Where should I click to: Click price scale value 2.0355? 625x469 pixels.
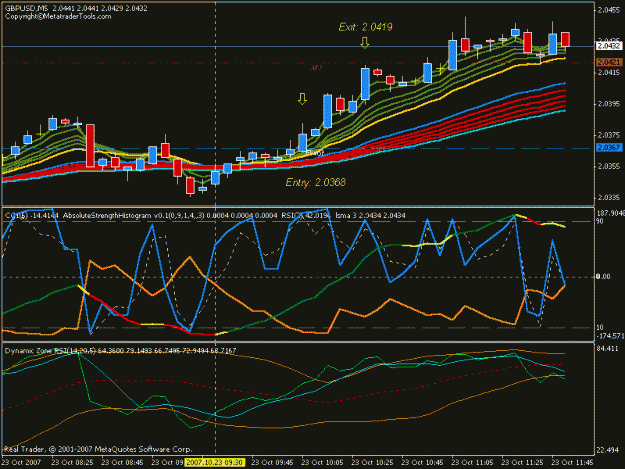(x=609, y=166)
